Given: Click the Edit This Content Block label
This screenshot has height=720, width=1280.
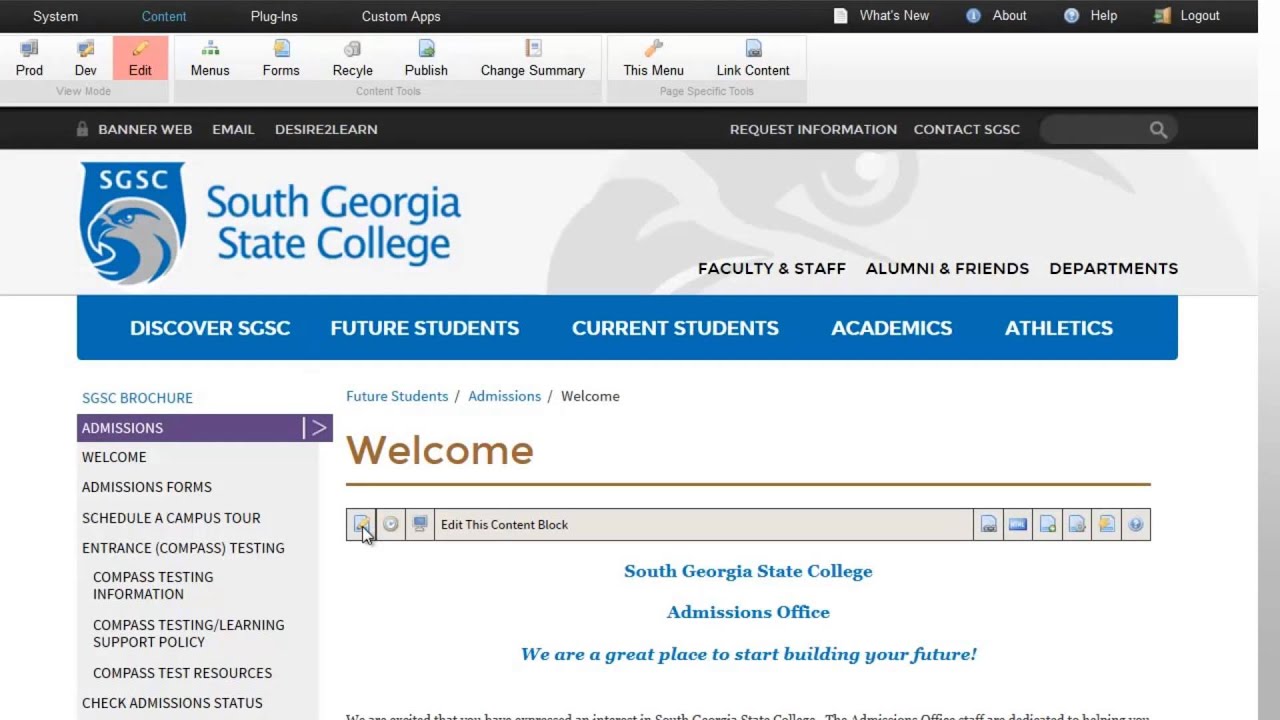Looking at the screenshot, I should coord(504,524).
